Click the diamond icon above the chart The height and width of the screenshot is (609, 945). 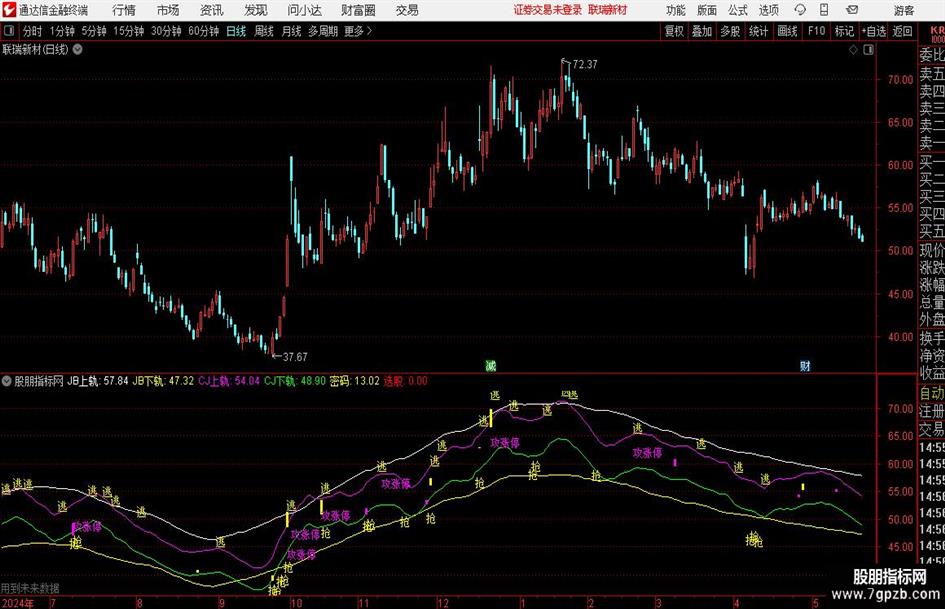(853, 50)
